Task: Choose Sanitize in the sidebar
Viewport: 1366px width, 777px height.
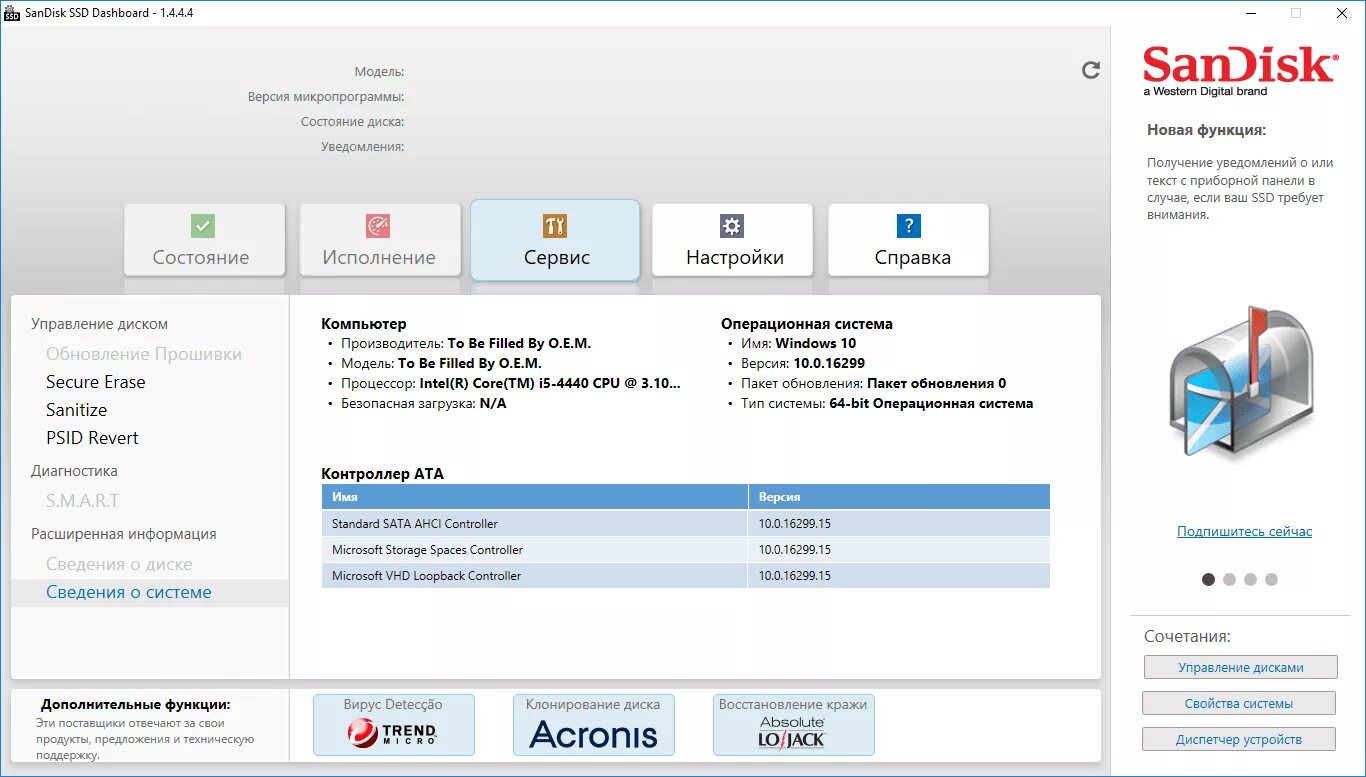Action: click(x=76, y=410)
